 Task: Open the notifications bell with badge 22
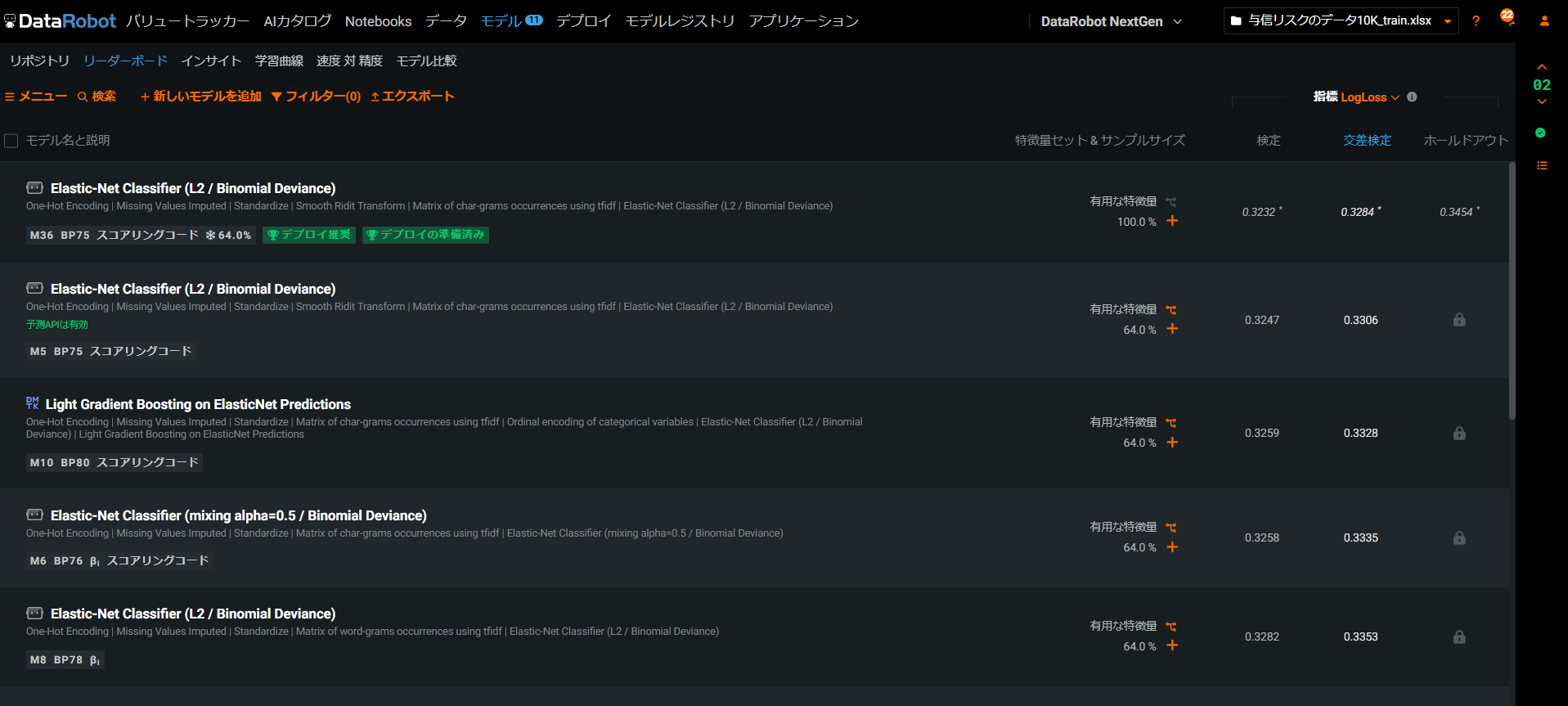1507,20
